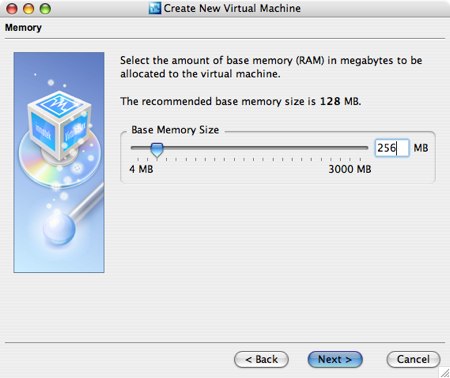Click the window resize grip in the corner
Screen dimensions: 450x378
[x=445, y=373]
